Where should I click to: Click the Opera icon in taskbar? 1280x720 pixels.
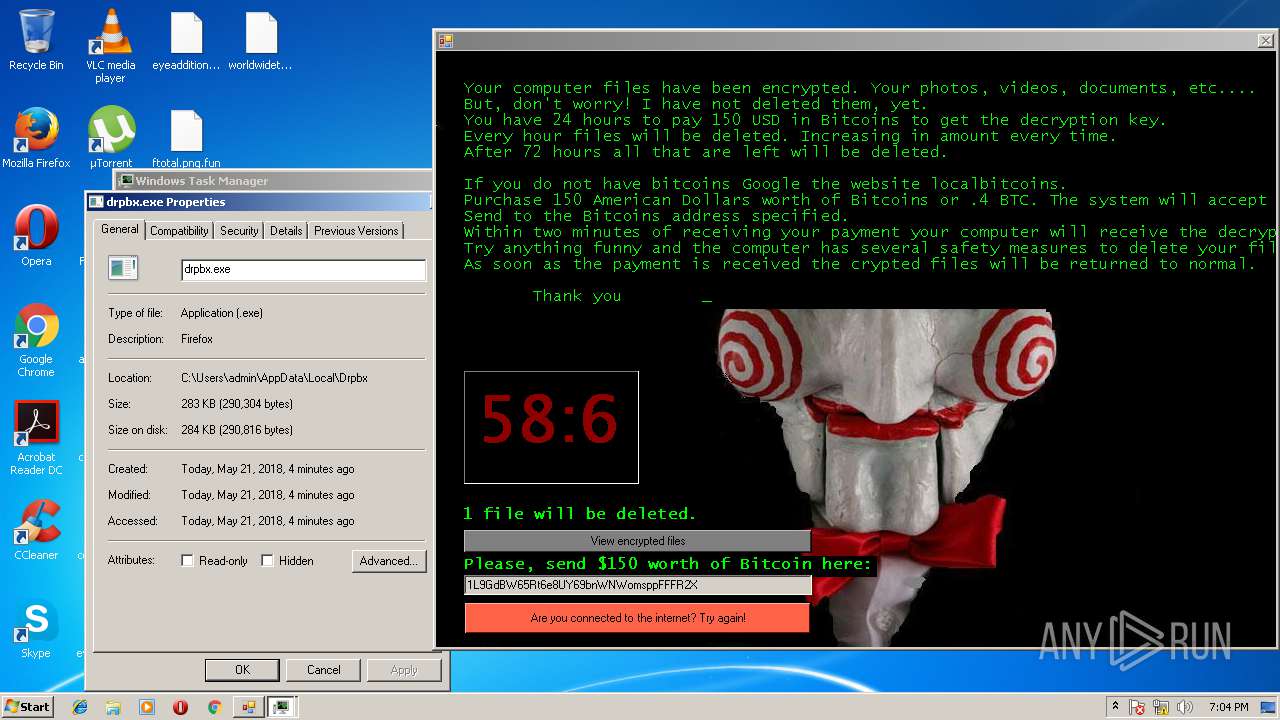180,707
